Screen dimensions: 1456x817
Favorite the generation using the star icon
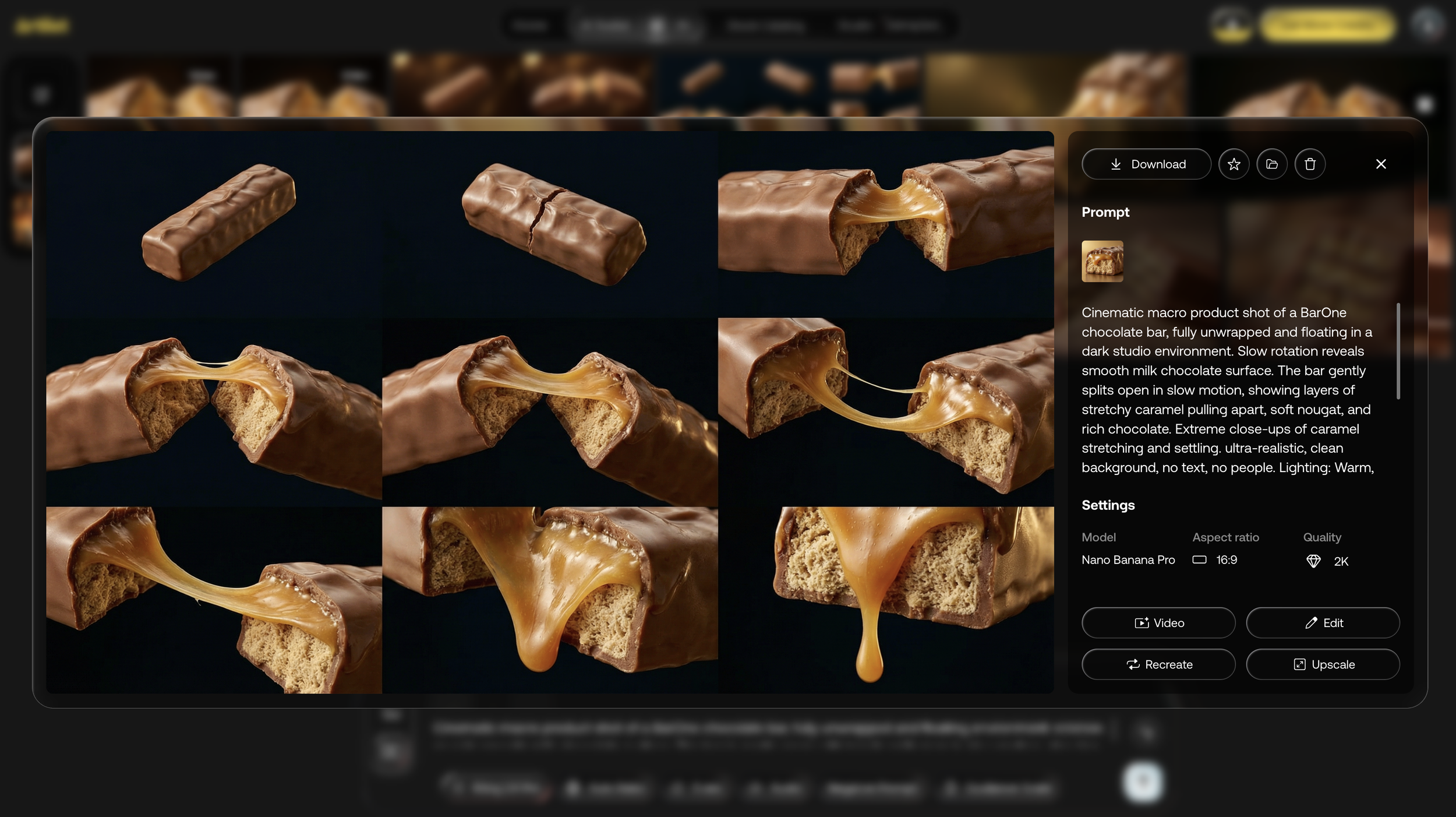click(x=1234, y=164)
